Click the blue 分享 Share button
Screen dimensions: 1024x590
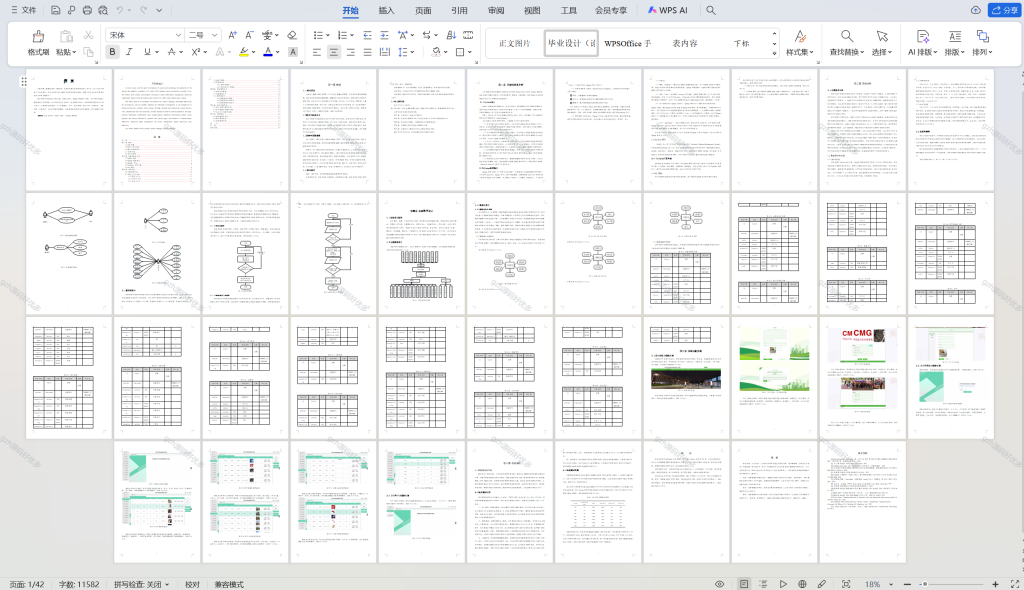pyautogui.click(x=1004, y=10)
